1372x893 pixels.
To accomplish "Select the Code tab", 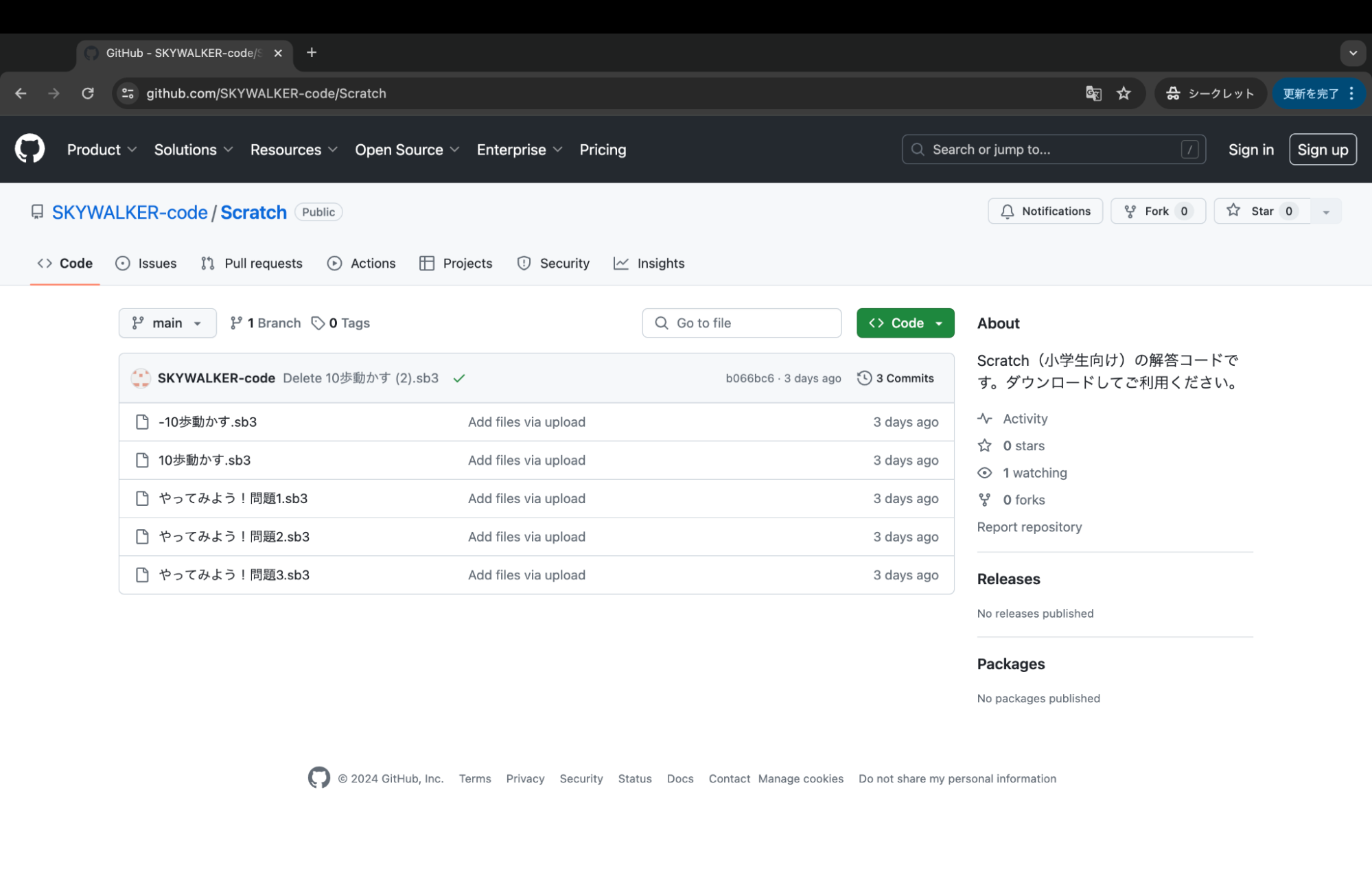I will click(65, 264).
